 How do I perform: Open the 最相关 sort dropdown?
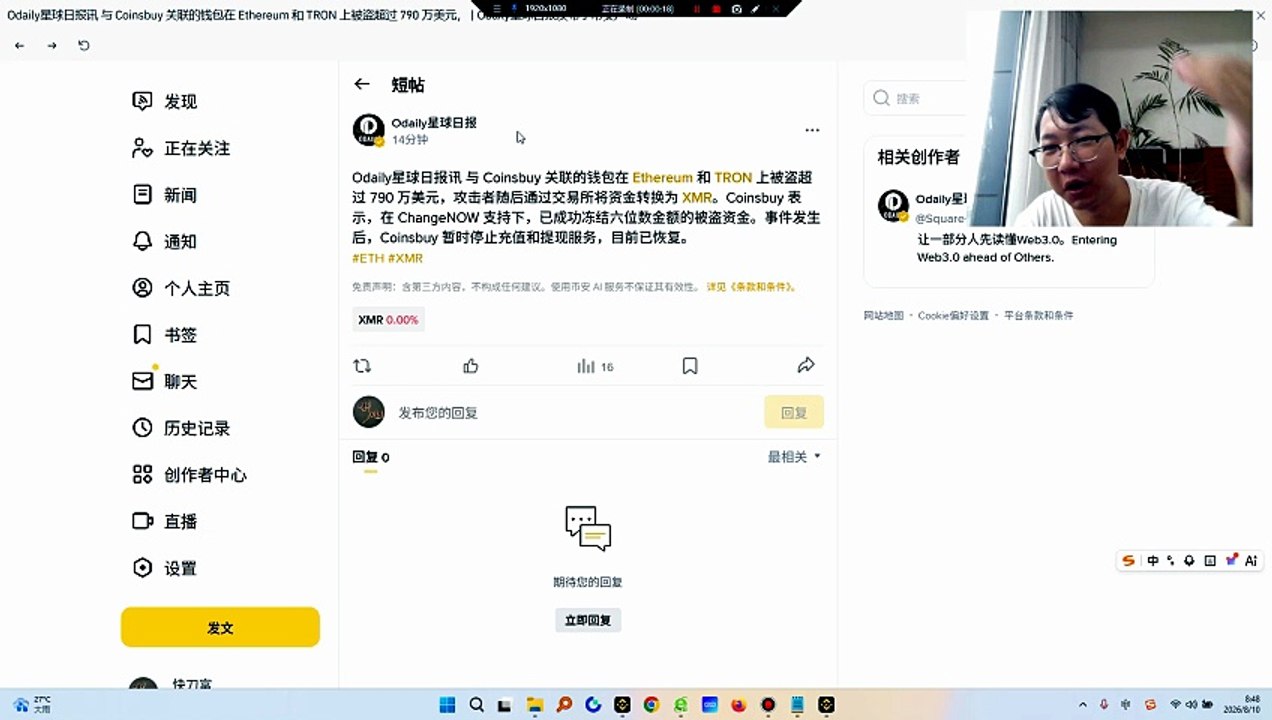click(x=794, y=456)
